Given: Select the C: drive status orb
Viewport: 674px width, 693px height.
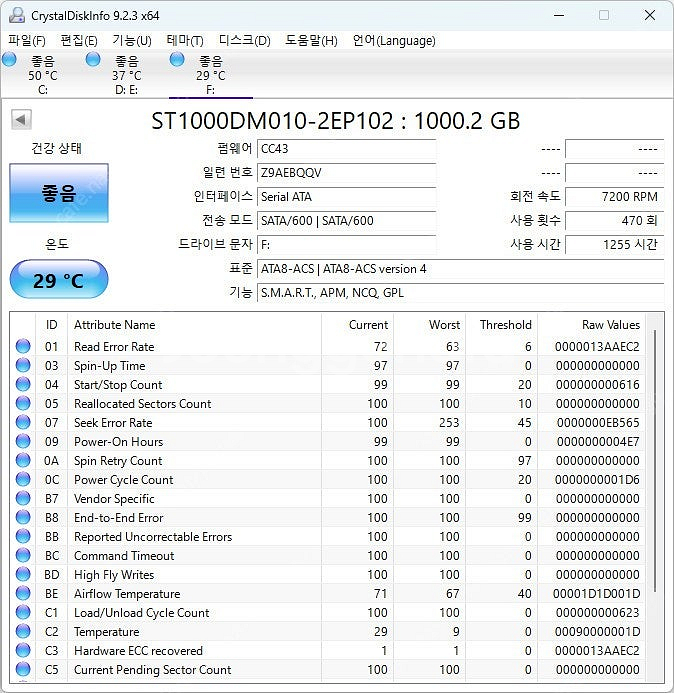Looking at the screenshot, I should (9, 59).
